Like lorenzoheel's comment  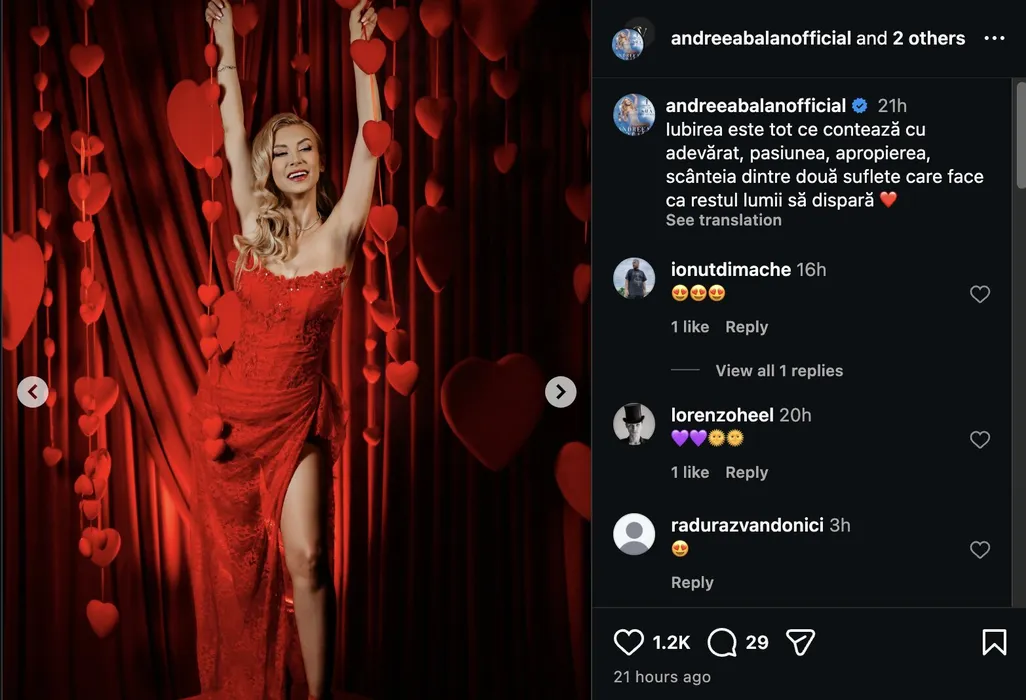pos(980,439)
